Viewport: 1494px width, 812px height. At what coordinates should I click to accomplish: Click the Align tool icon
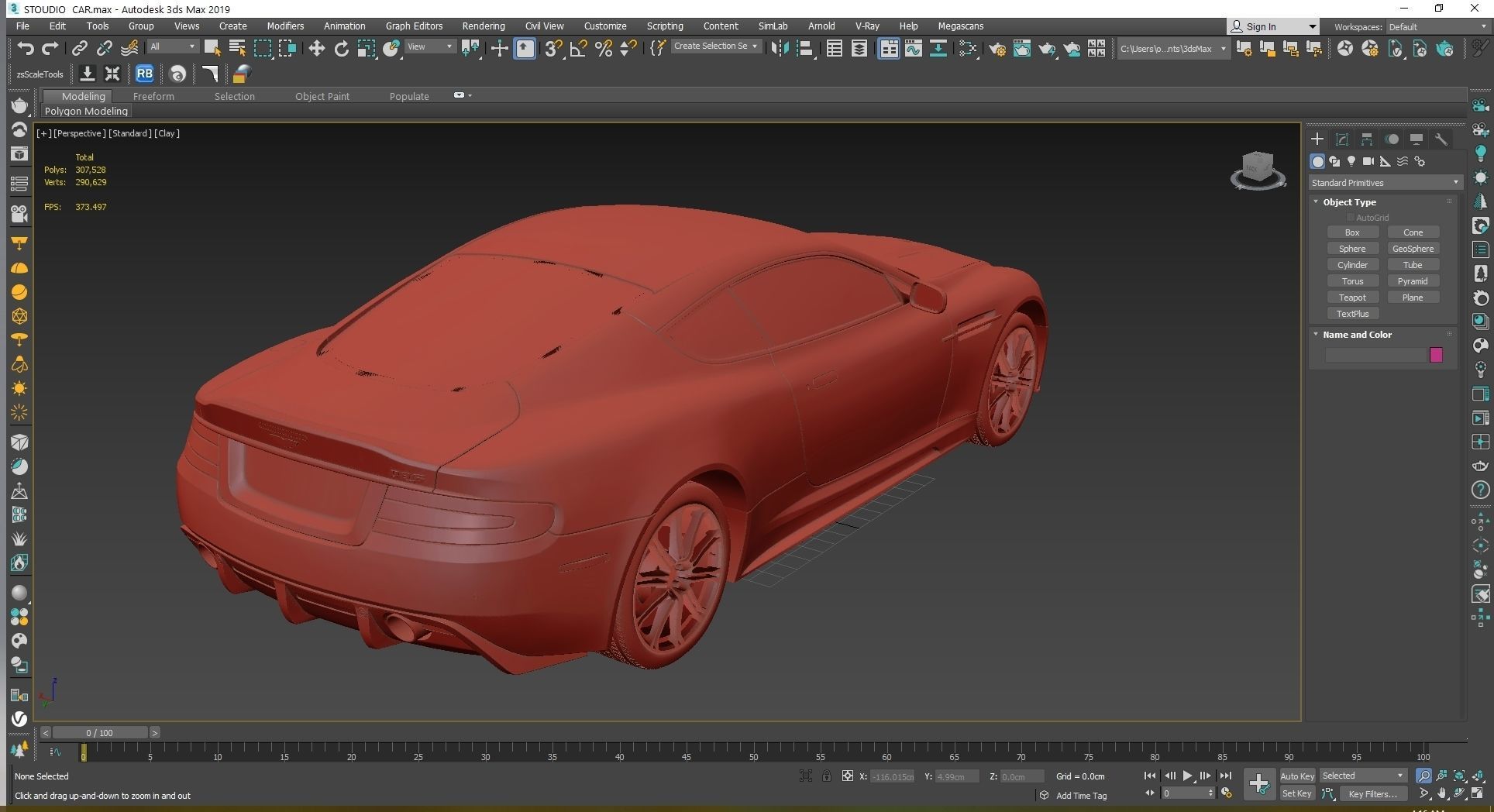pos(804,49)
